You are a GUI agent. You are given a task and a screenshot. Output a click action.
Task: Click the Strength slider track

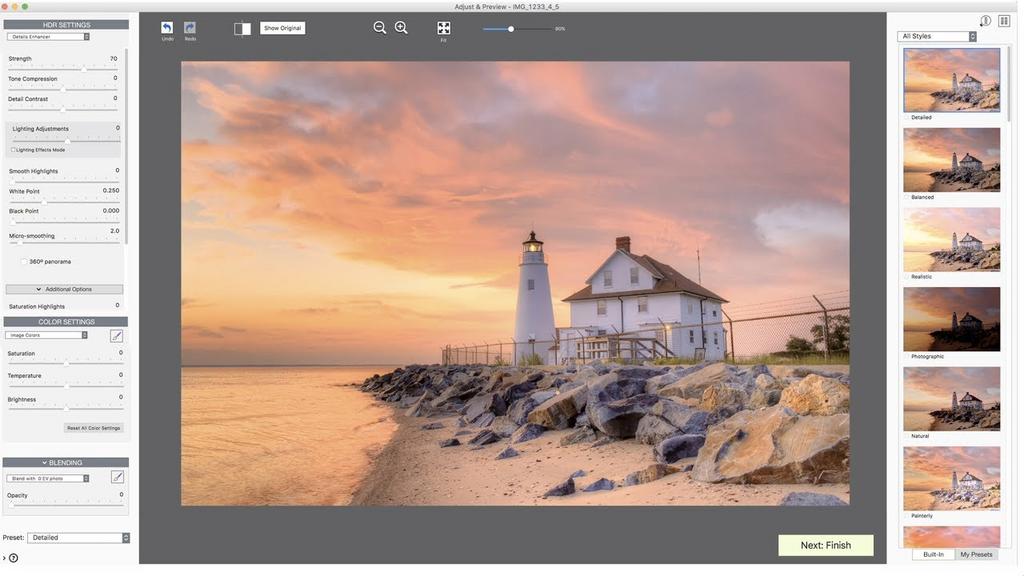[x=63, y=69]
